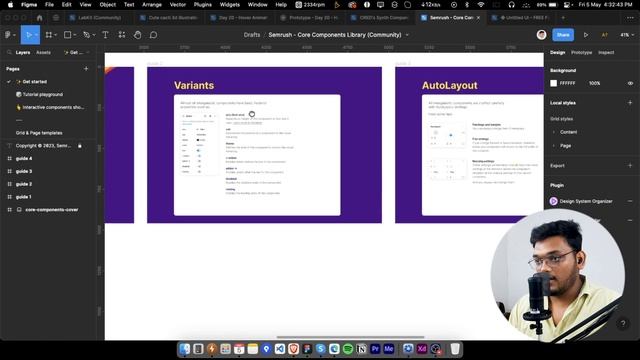Select the guide 4 layer
Image resolution: width=640 pixels, height=360 pixels.
tap(24, 159)
